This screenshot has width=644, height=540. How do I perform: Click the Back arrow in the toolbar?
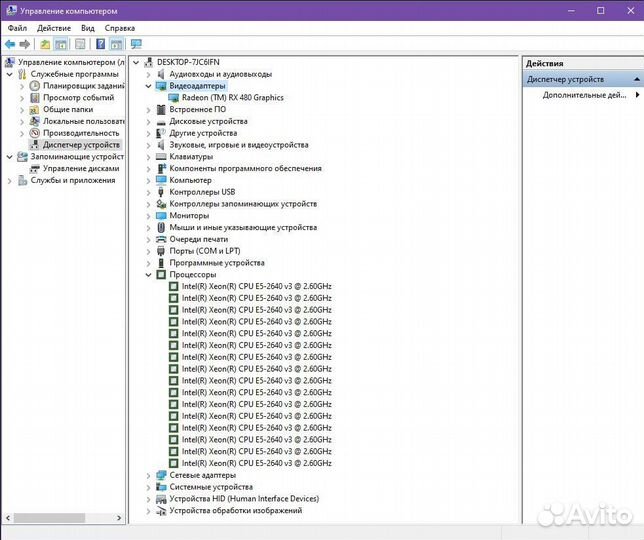click(10, 44)
